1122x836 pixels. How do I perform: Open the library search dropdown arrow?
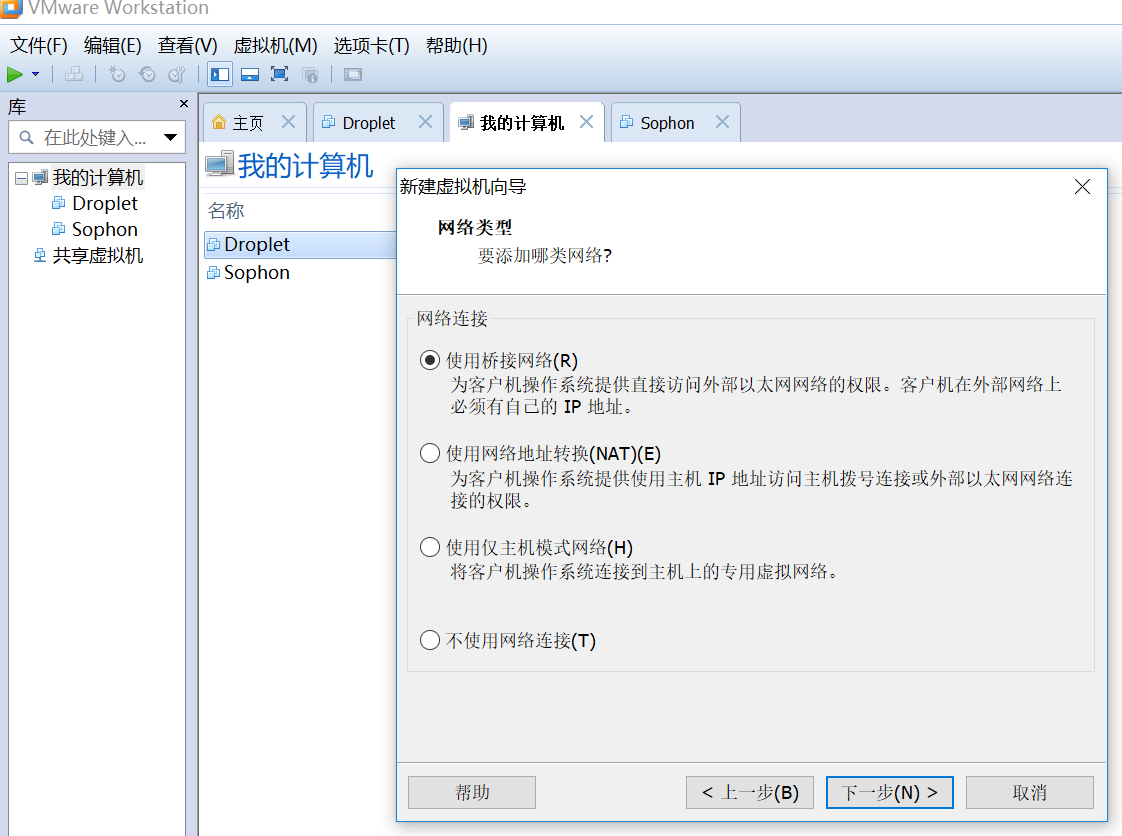pyautogui.click(x=170, y=137)
